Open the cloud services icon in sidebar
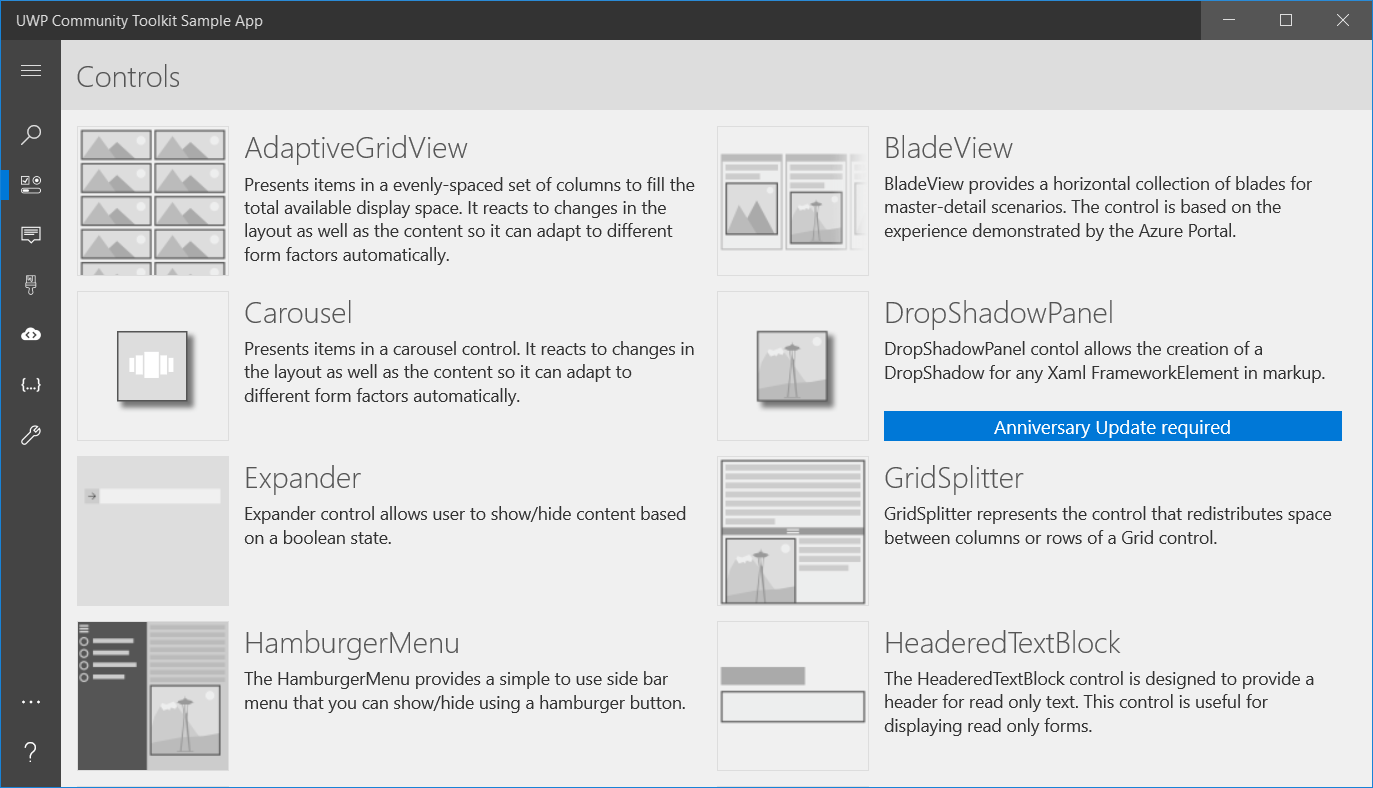Image resolution: width=1373 pixels, height=788 pixels. 31,335
